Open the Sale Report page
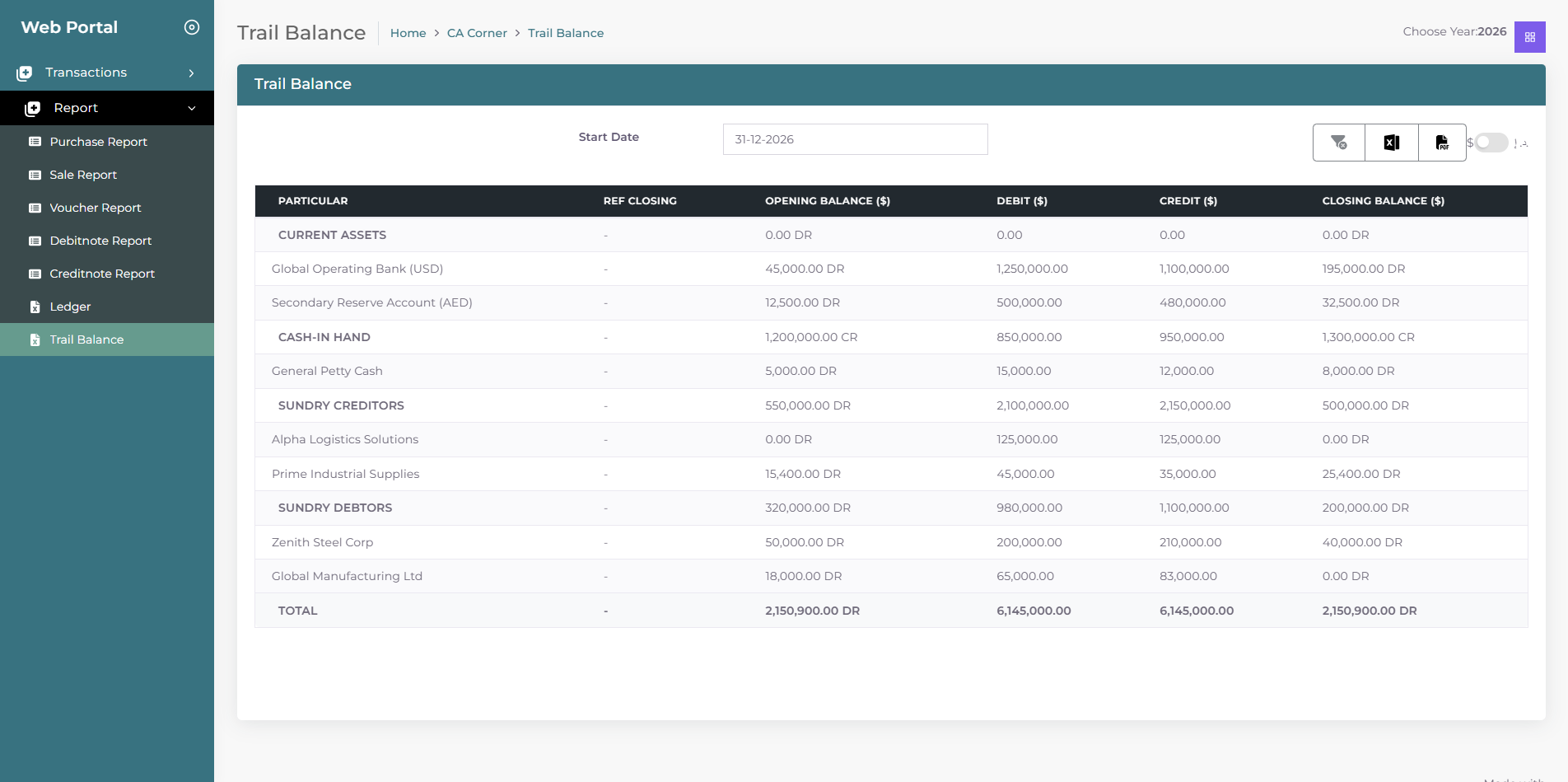1568x782 pixels. (83, 175)
